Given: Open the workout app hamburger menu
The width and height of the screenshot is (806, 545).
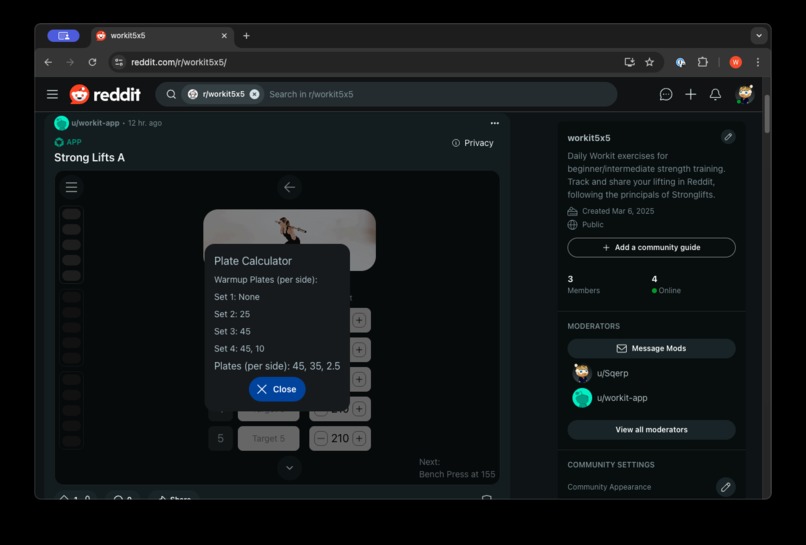Looking at the screenshot, I should coord(71,187).
